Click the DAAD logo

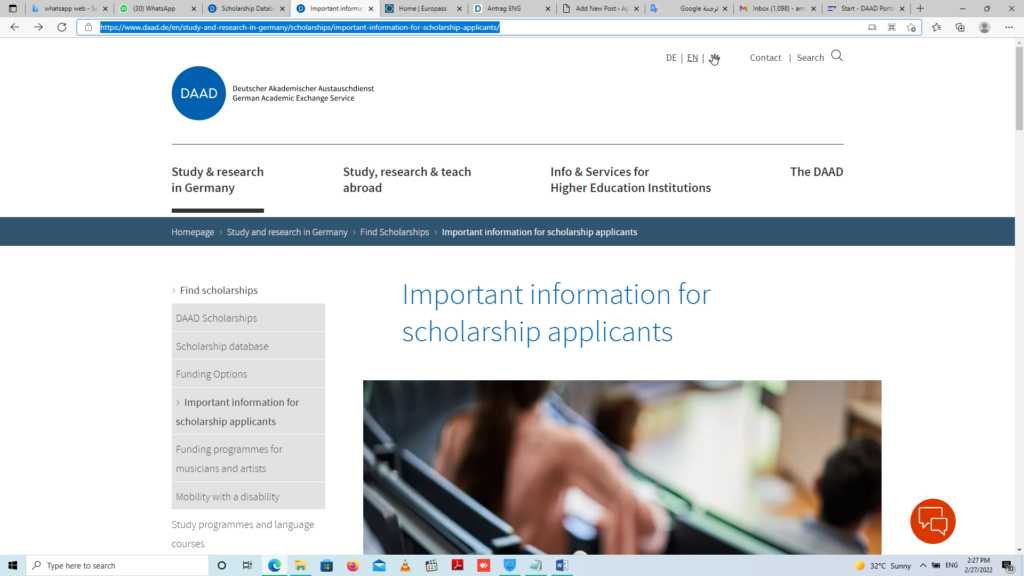pos(199,93)
